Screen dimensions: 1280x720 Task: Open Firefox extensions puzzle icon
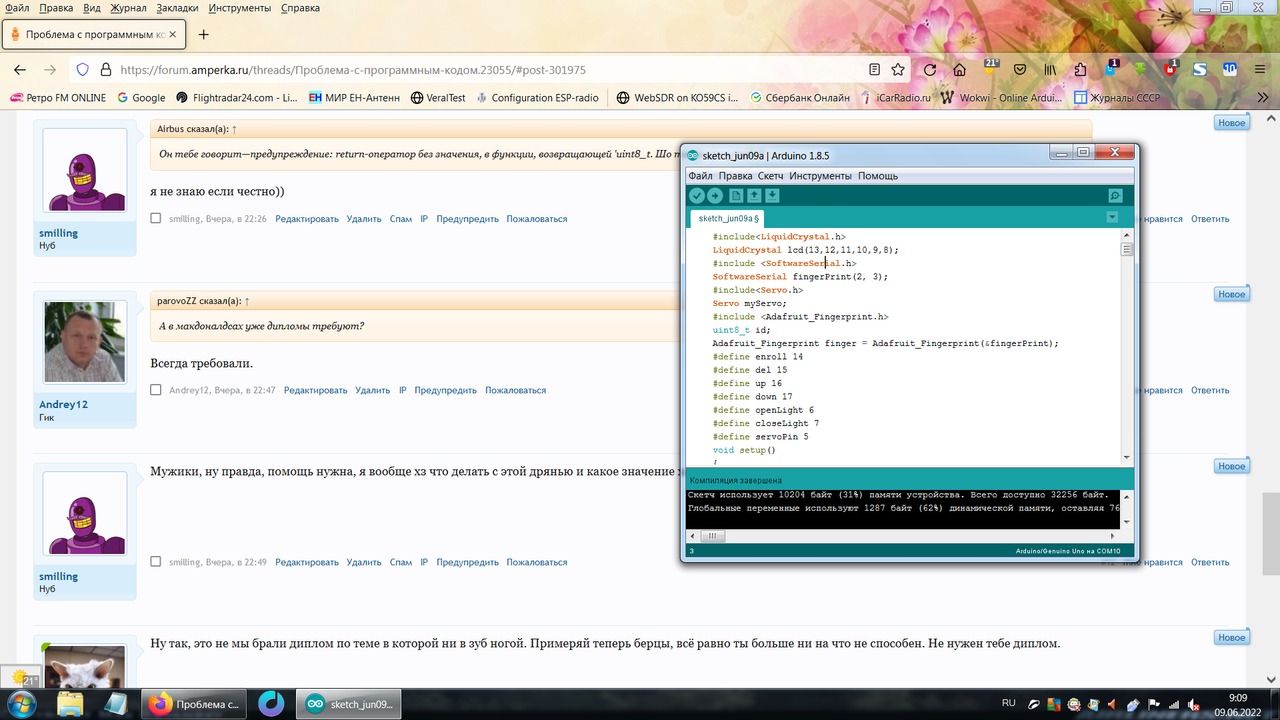point(1081,70)
